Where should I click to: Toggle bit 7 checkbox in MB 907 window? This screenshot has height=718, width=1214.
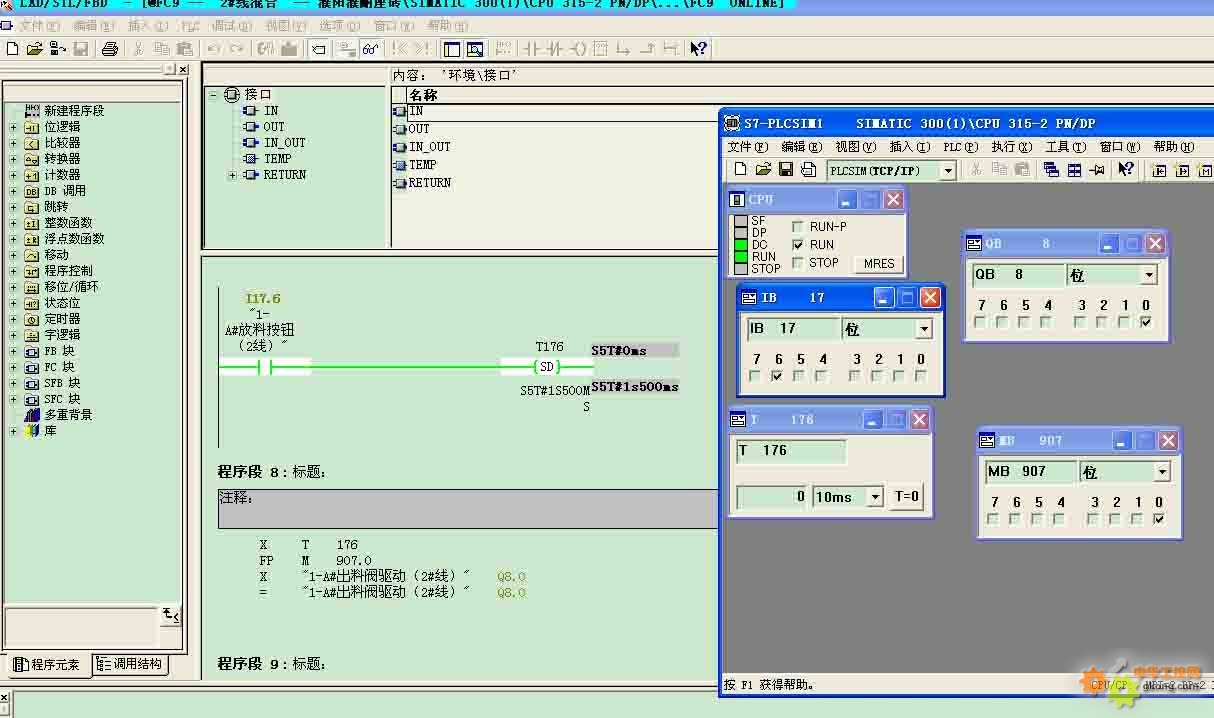point(993,519)
